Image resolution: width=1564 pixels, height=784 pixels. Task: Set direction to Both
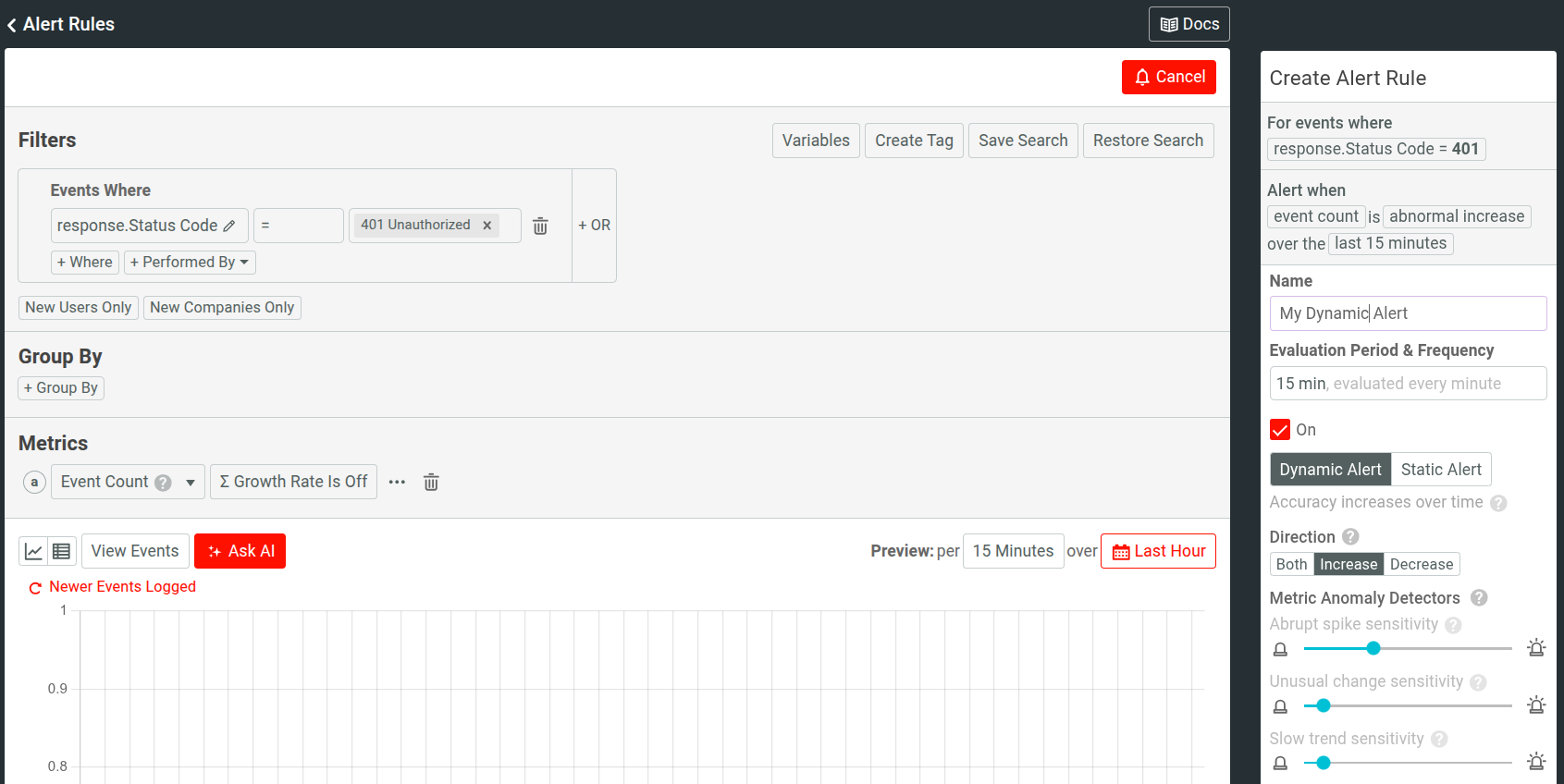pyautogui.click(x=1291, y=565)
